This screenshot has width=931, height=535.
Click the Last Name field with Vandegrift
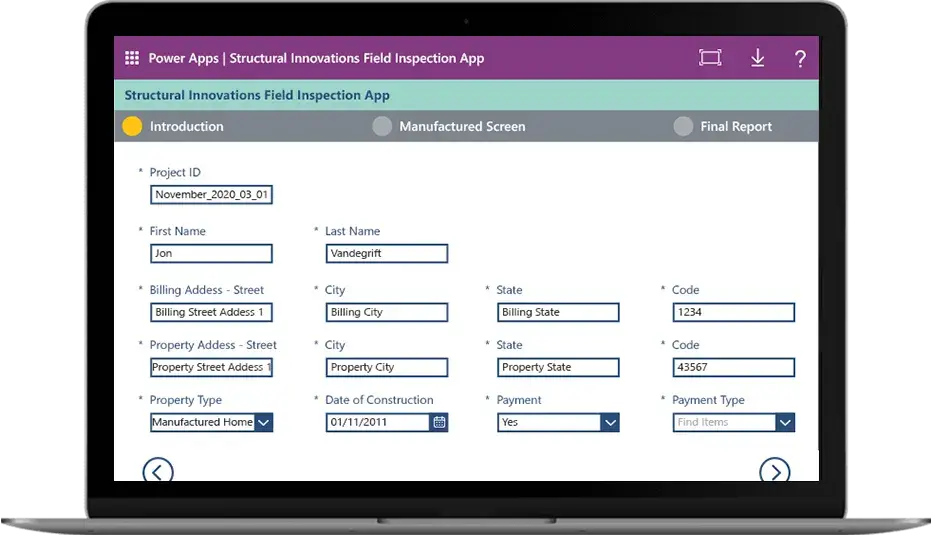point(387,254)
